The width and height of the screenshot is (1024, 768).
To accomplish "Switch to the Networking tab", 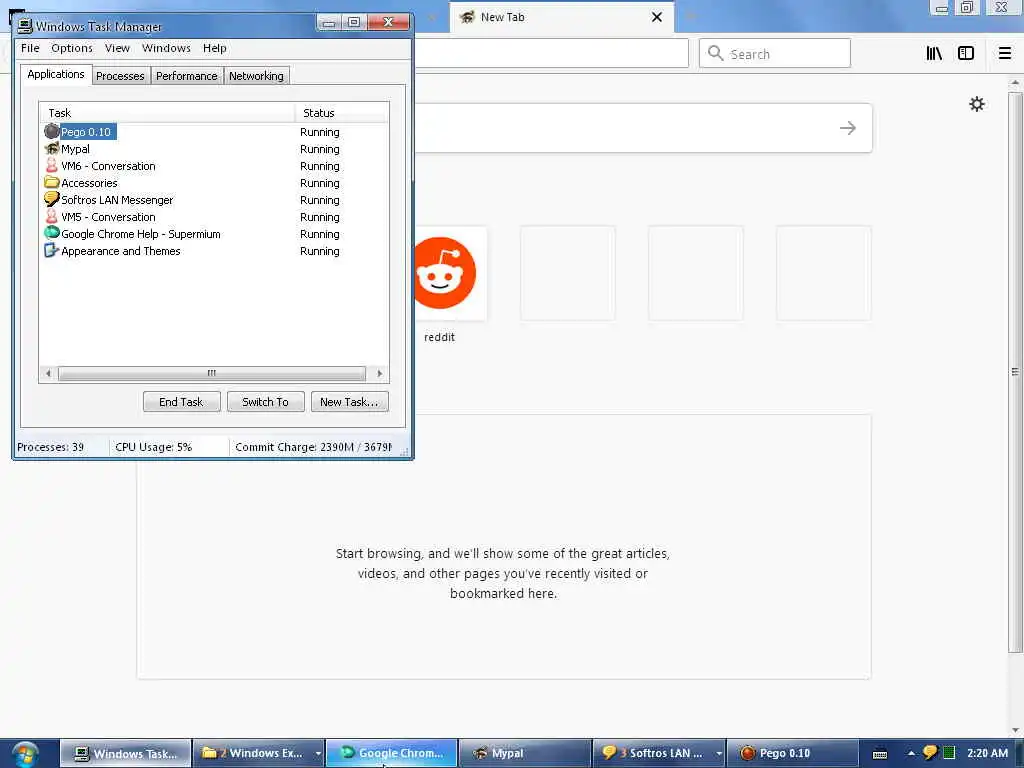I will (256, 76).
